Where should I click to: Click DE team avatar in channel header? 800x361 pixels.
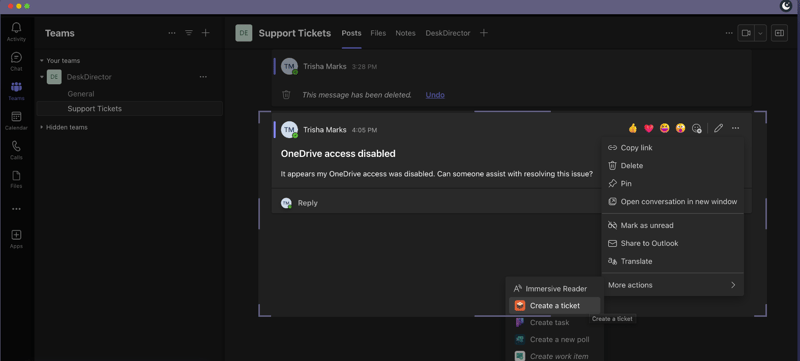[244, 33]
